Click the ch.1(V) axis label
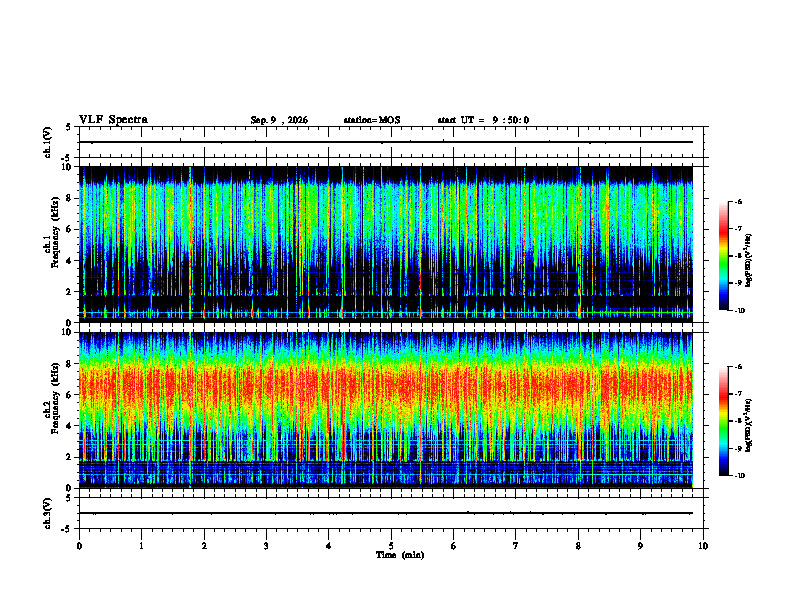Viewport: 792px width, 612px height. [x=48, y=142]
